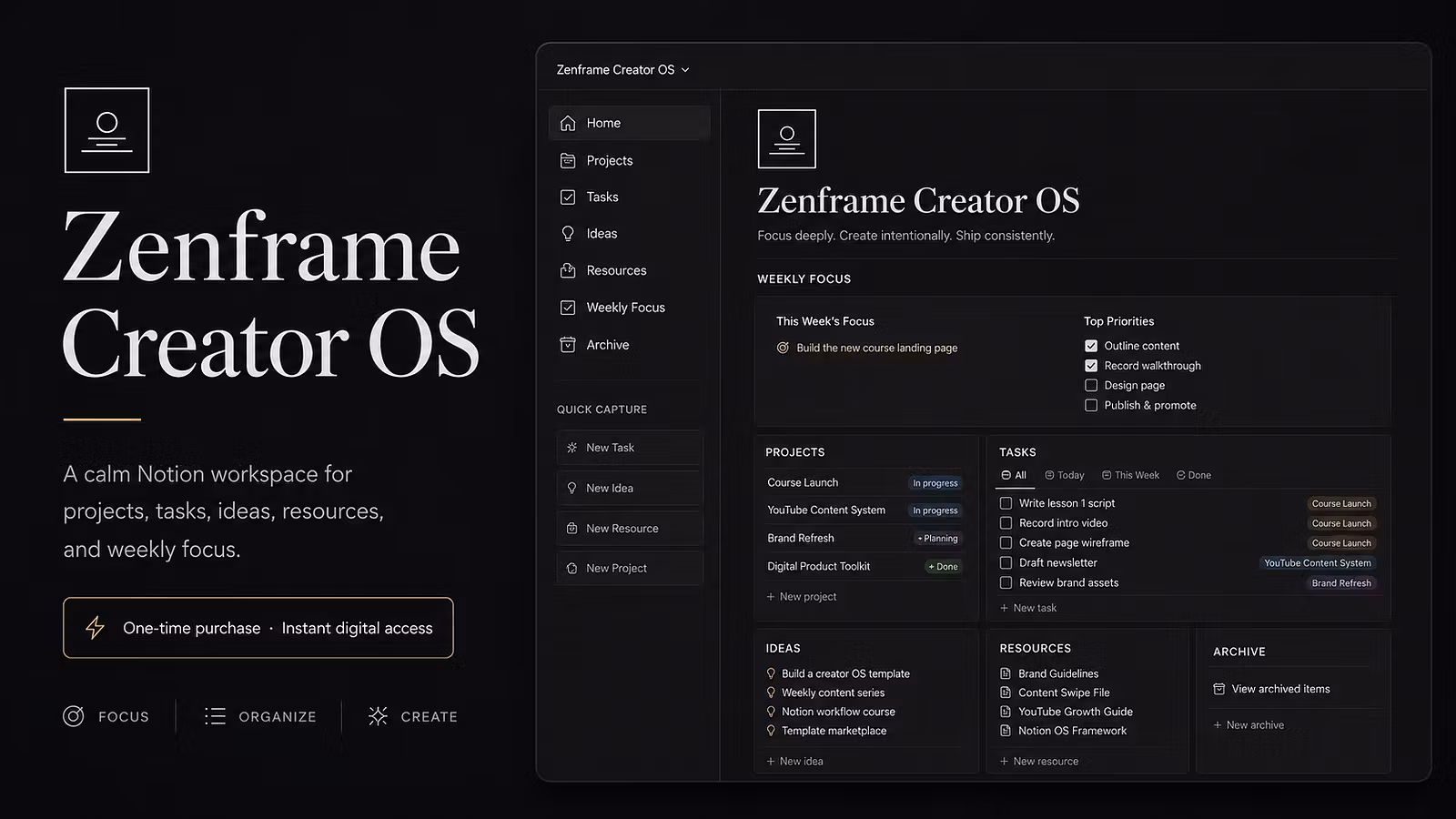Click archive icon next to View archived items
Image resolution: width=1456 pixels, height=819 pixels.
click(1219, 689)
